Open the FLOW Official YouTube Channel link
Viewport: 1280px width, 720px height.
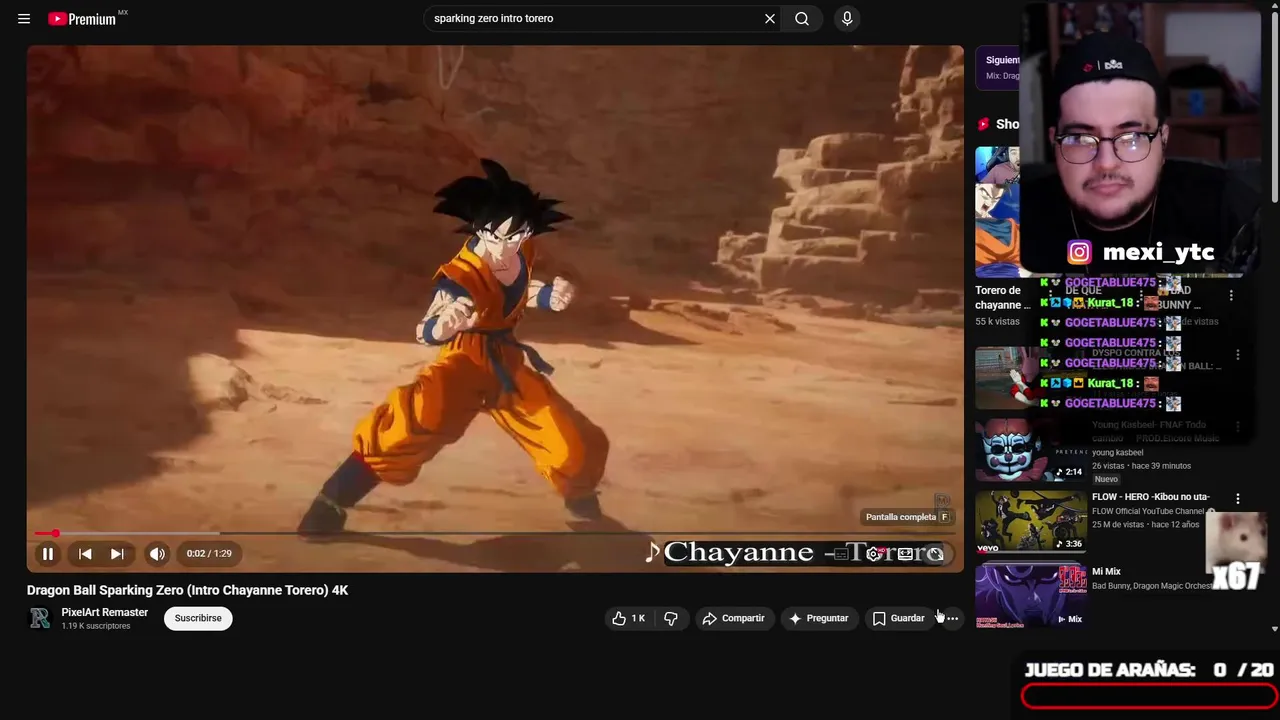pos(1148,511)
